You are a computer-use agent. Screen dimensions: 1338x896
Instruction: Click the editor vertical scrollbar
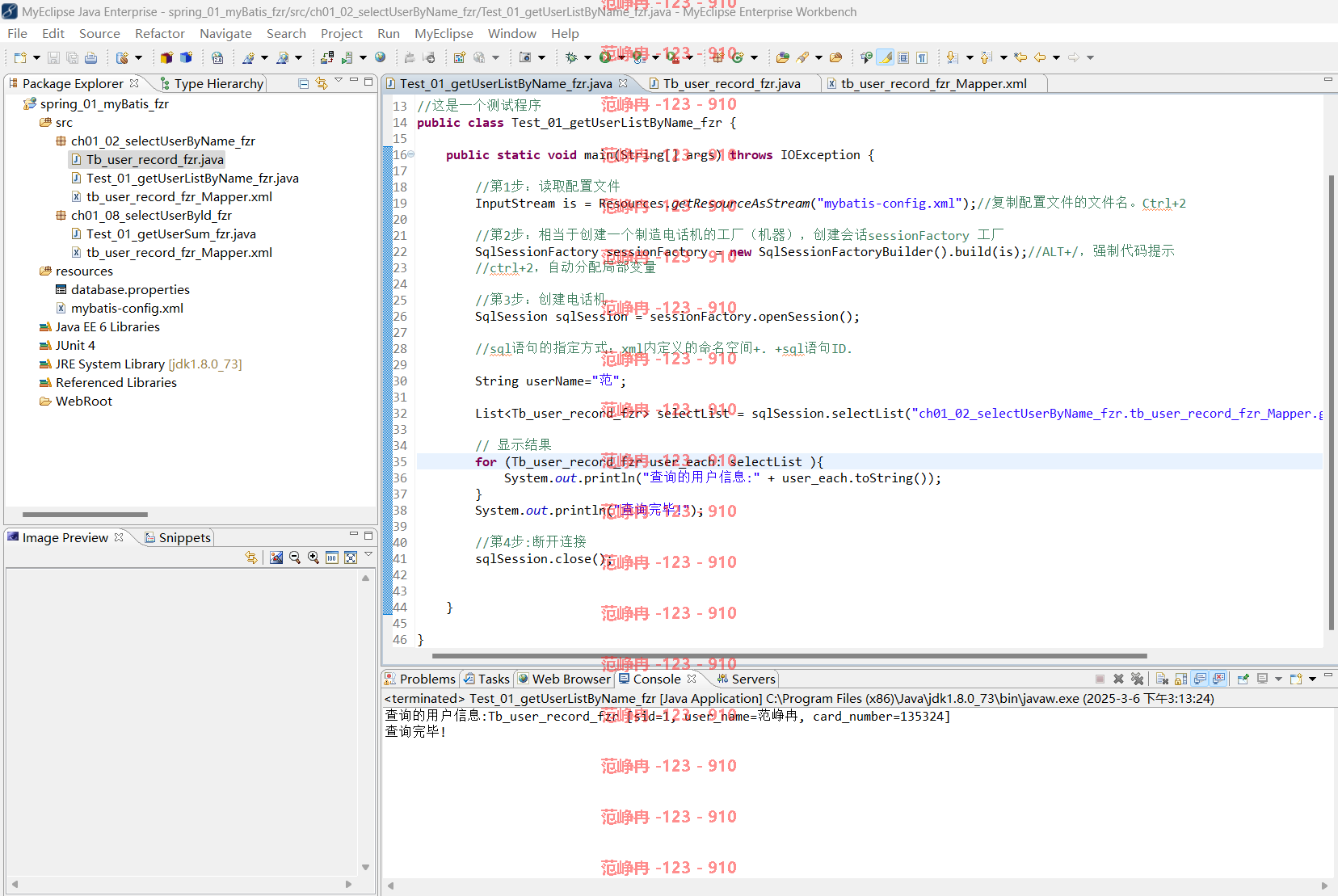[x=1331, y=402]
